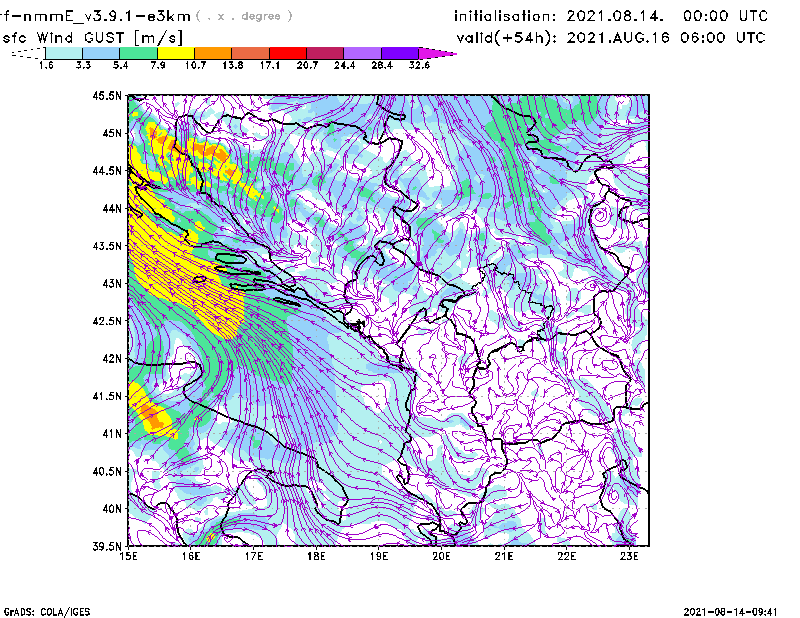Image resolution: width=800 pixels, height=618 pixels.
Task: Click the magenta arrow end of legend
Action: point(437,53)
